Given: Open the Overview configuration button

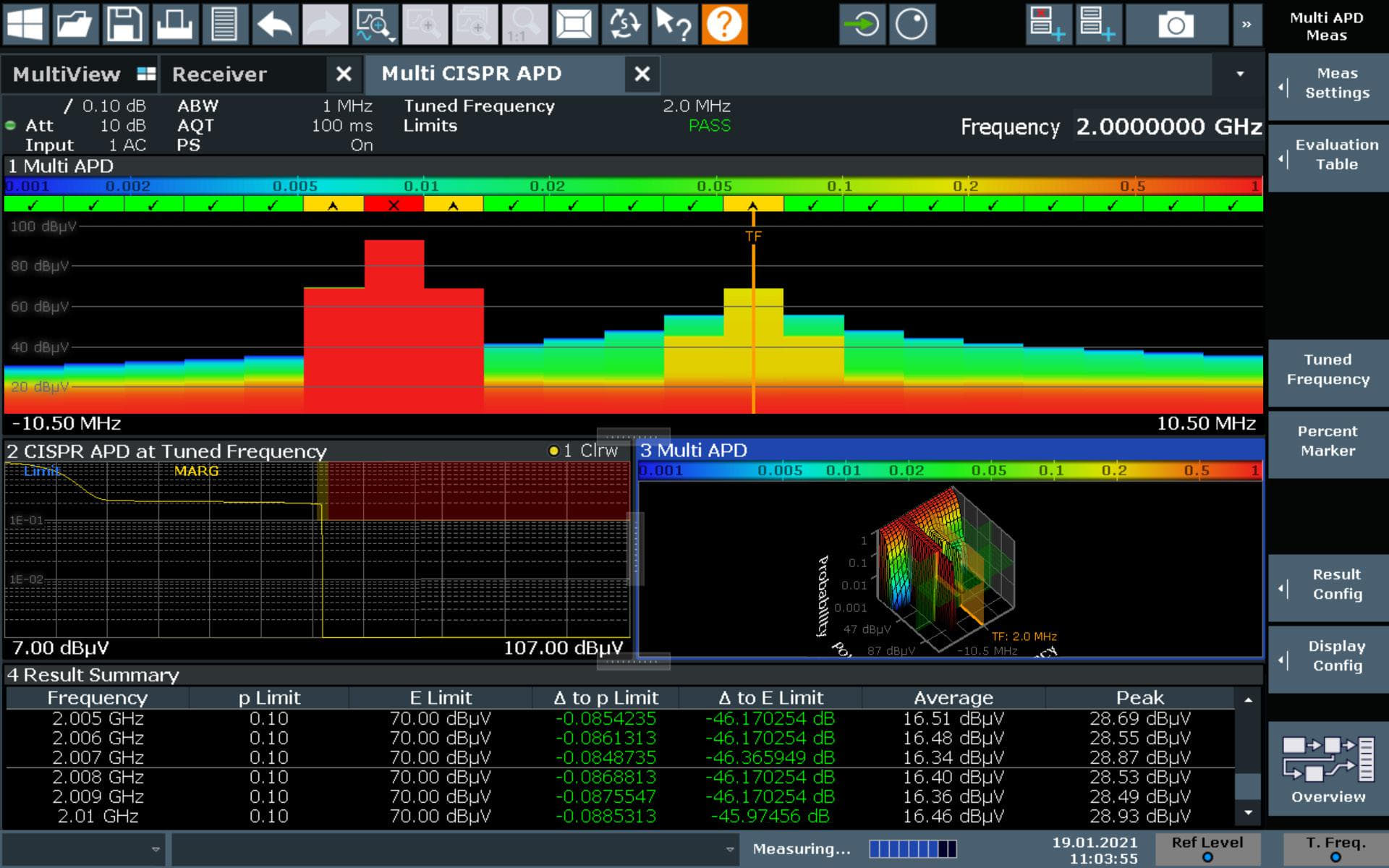Looking at the screenshot, I should click(x=1327, y=769).
